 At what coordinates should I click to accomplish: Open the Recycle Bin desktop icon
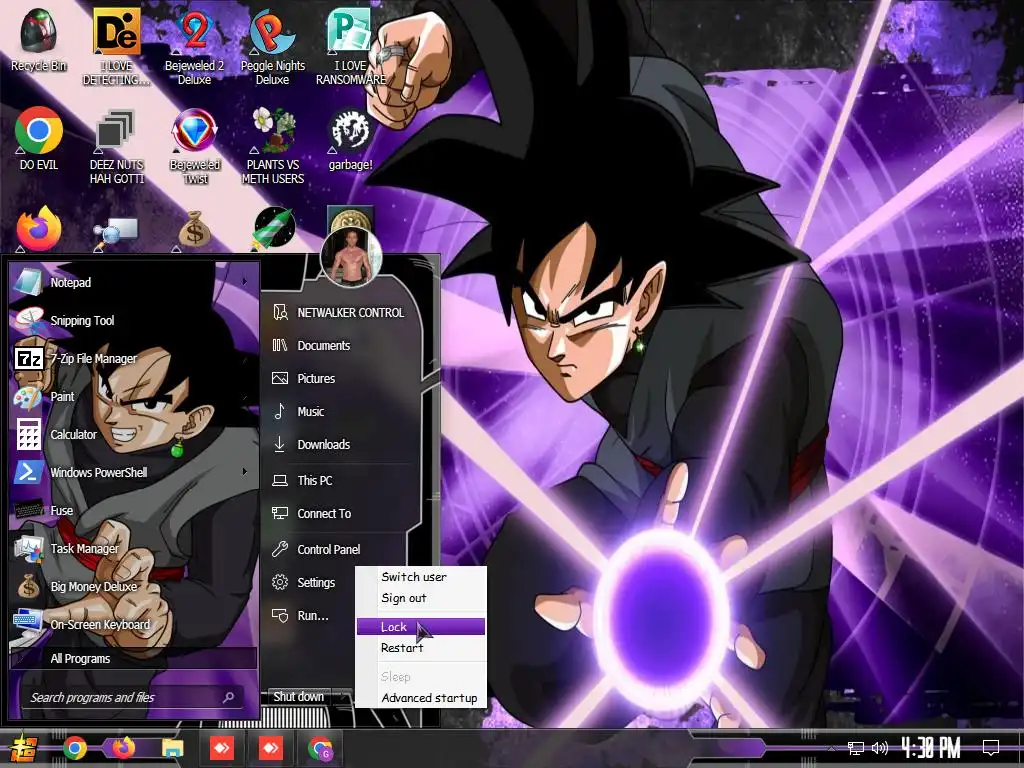coord(38,40)
